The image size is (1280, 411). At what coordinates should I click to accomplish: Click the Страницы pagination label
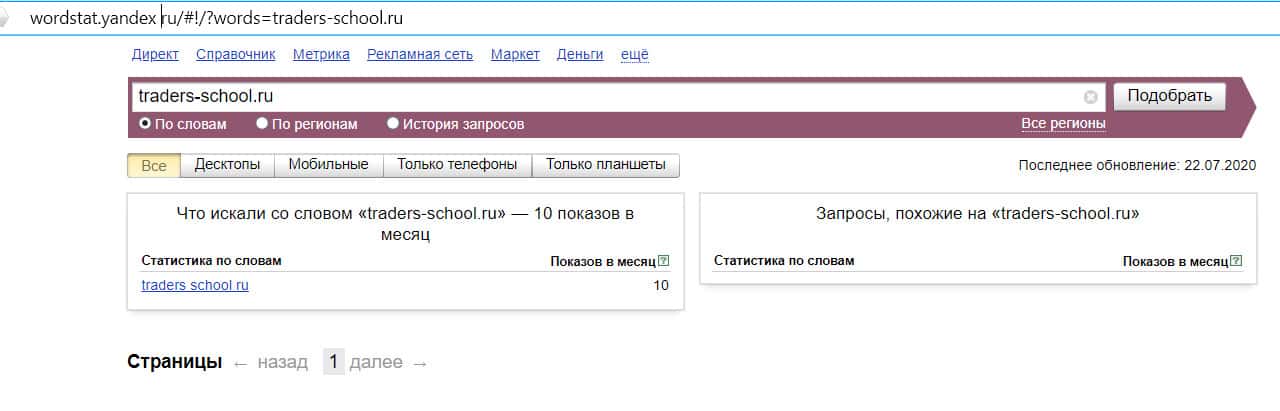click(x=174, y=362)
